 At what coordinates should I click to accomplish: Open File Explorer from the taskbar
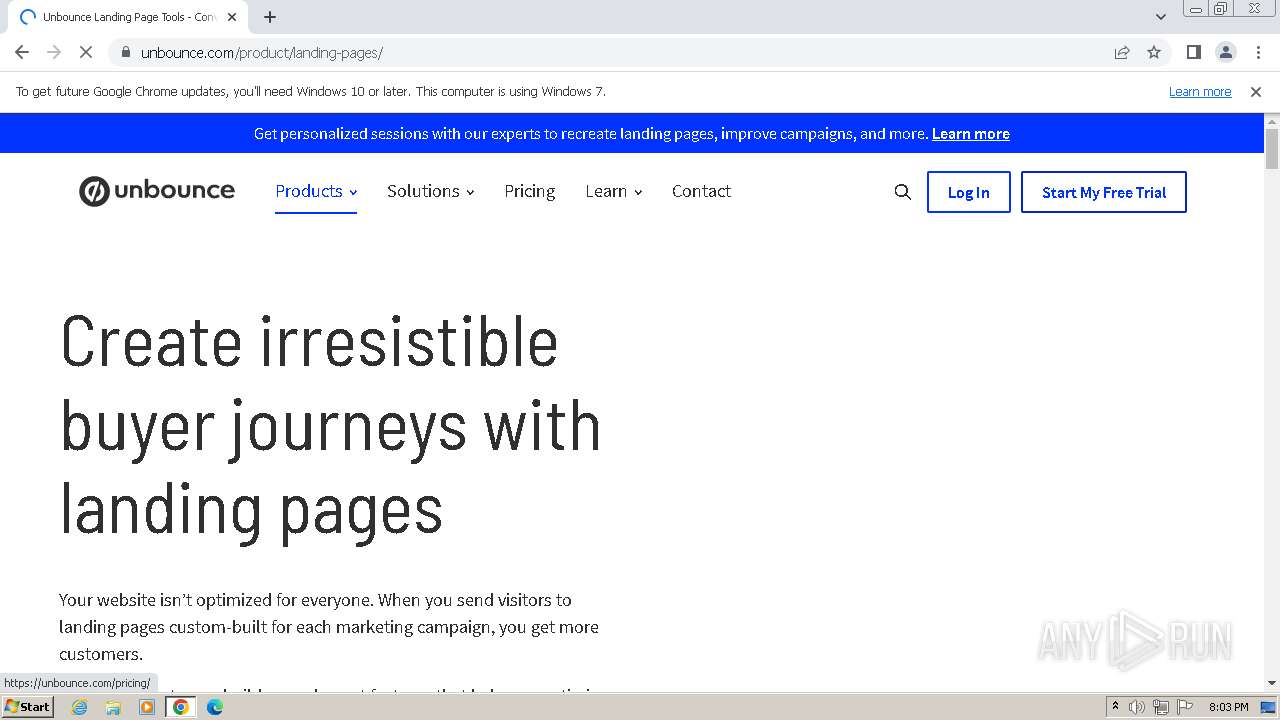(113, 707)
